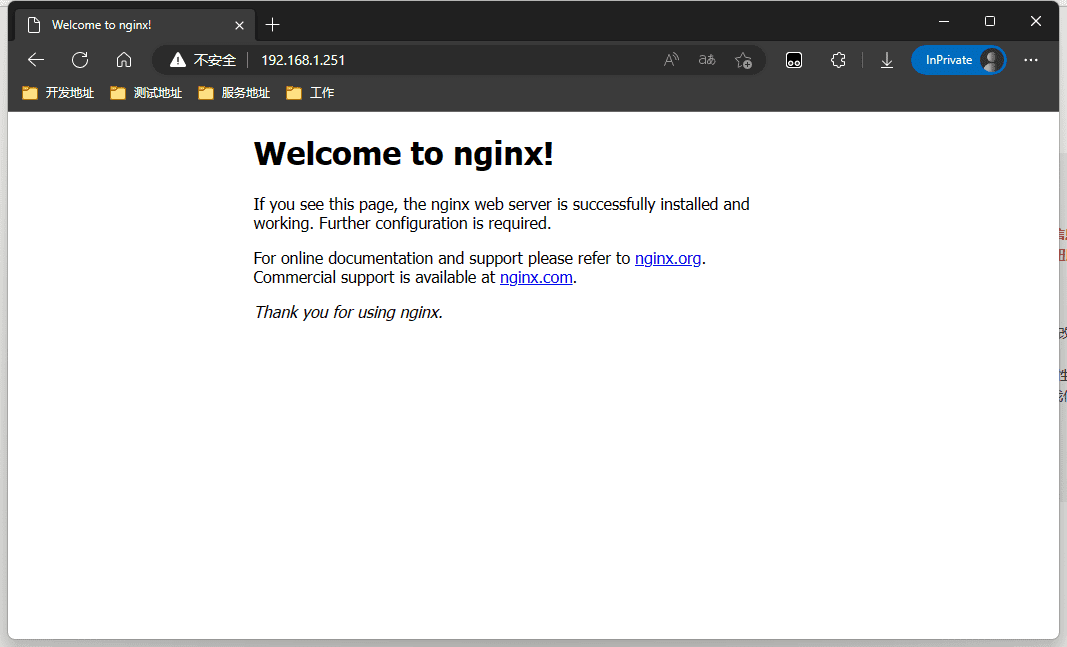Maximize the browser window
1067x647 pixels.
pyautogui.click(x=990, y=21)
